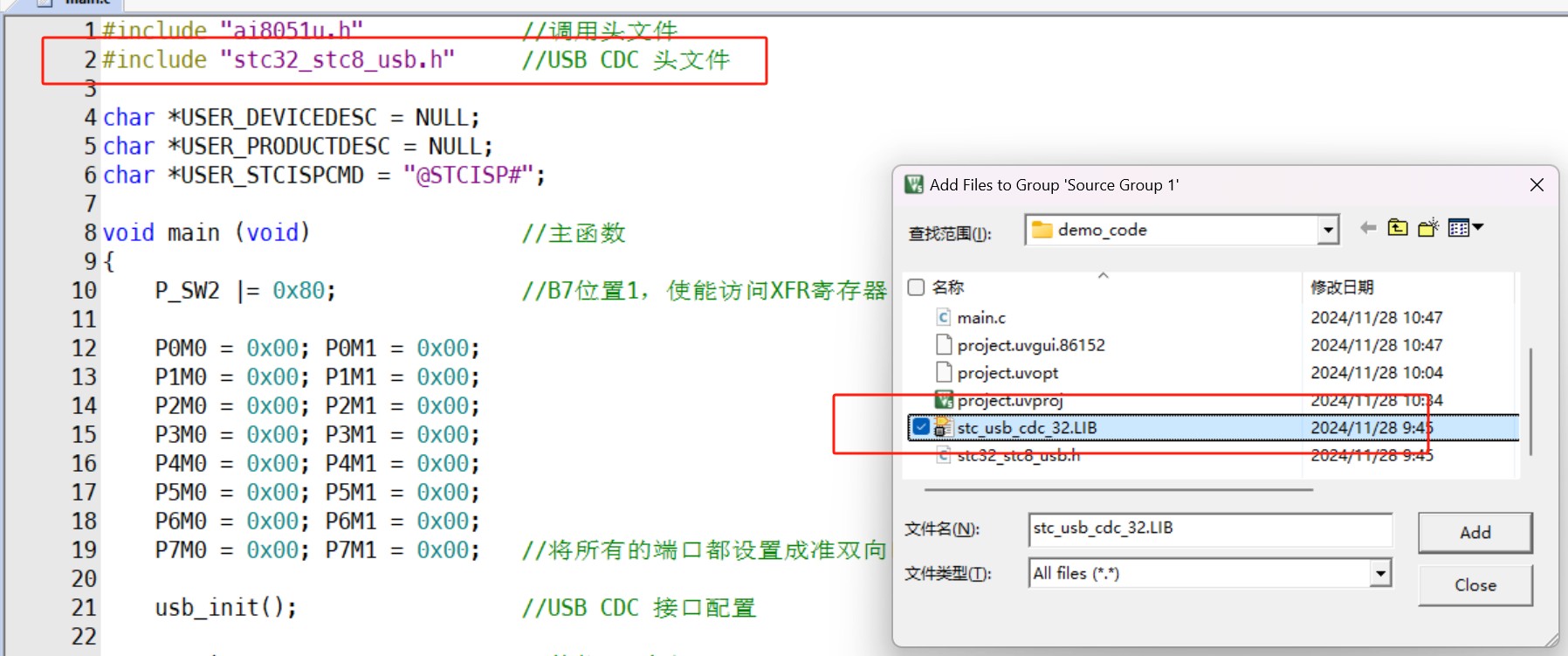This screenshot has width=1568, height=656.
Task: Close the Add Files dialog with X
Action: point(1537,185)
